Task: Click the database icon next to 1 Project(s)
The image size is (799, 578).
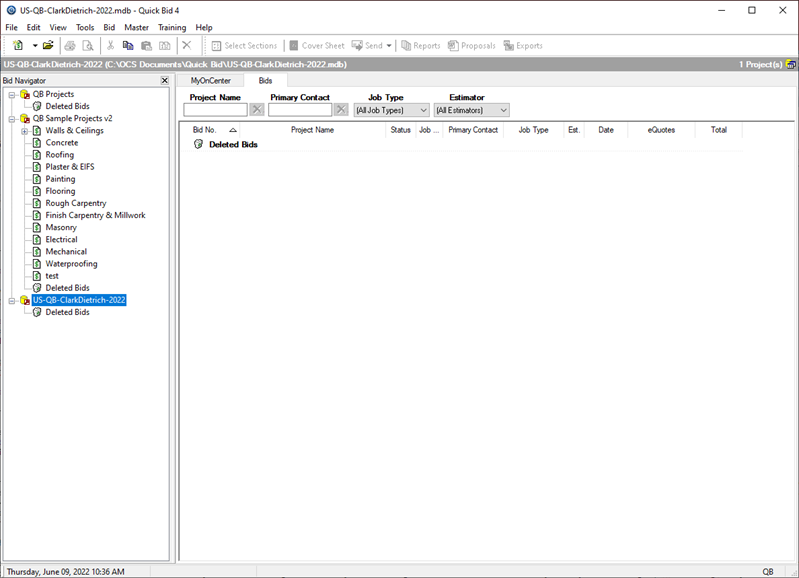Action: pos(791,64)
